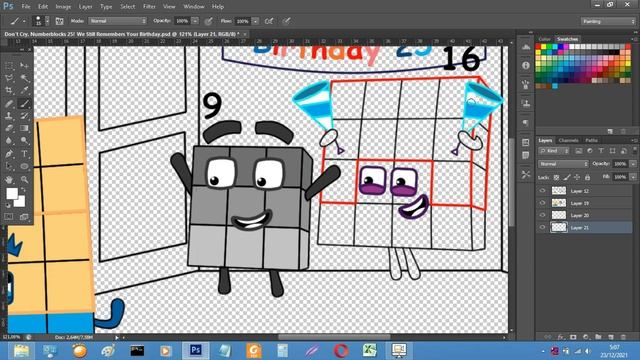Change the screen mode
640x360 pixels.
24,217
